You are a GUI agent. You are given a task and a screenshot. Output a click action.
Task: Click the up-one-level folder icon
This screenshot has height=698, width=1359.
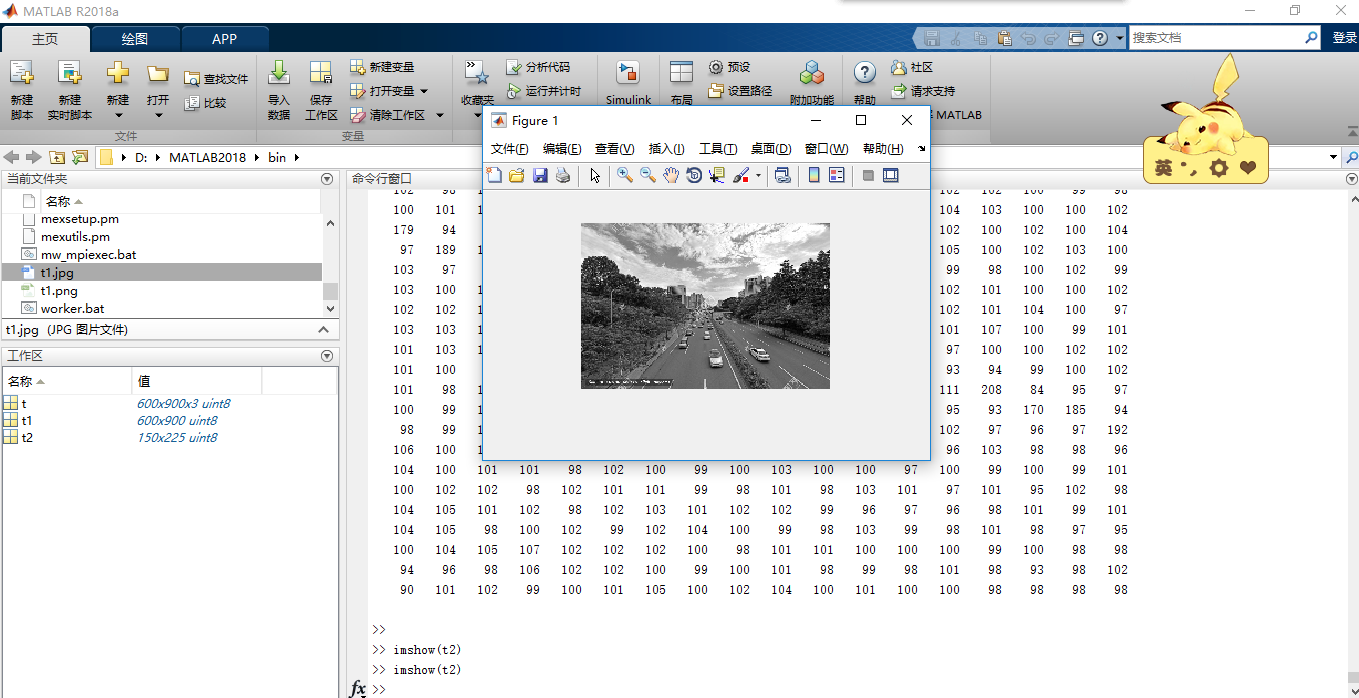tap(58, 157)
